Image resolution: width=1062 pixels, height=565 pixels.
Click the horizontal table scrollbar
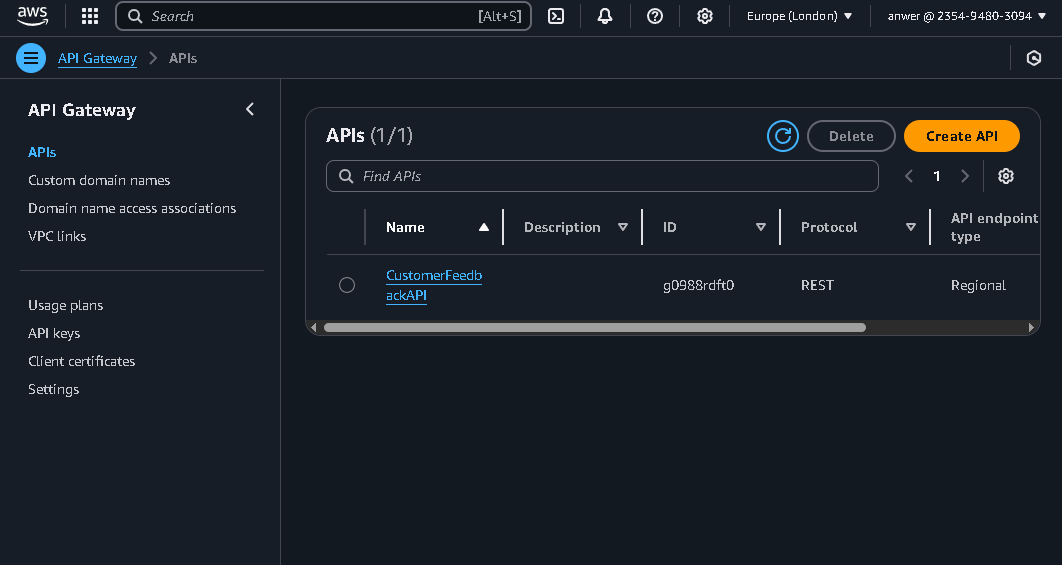click(x=595, y=327)
